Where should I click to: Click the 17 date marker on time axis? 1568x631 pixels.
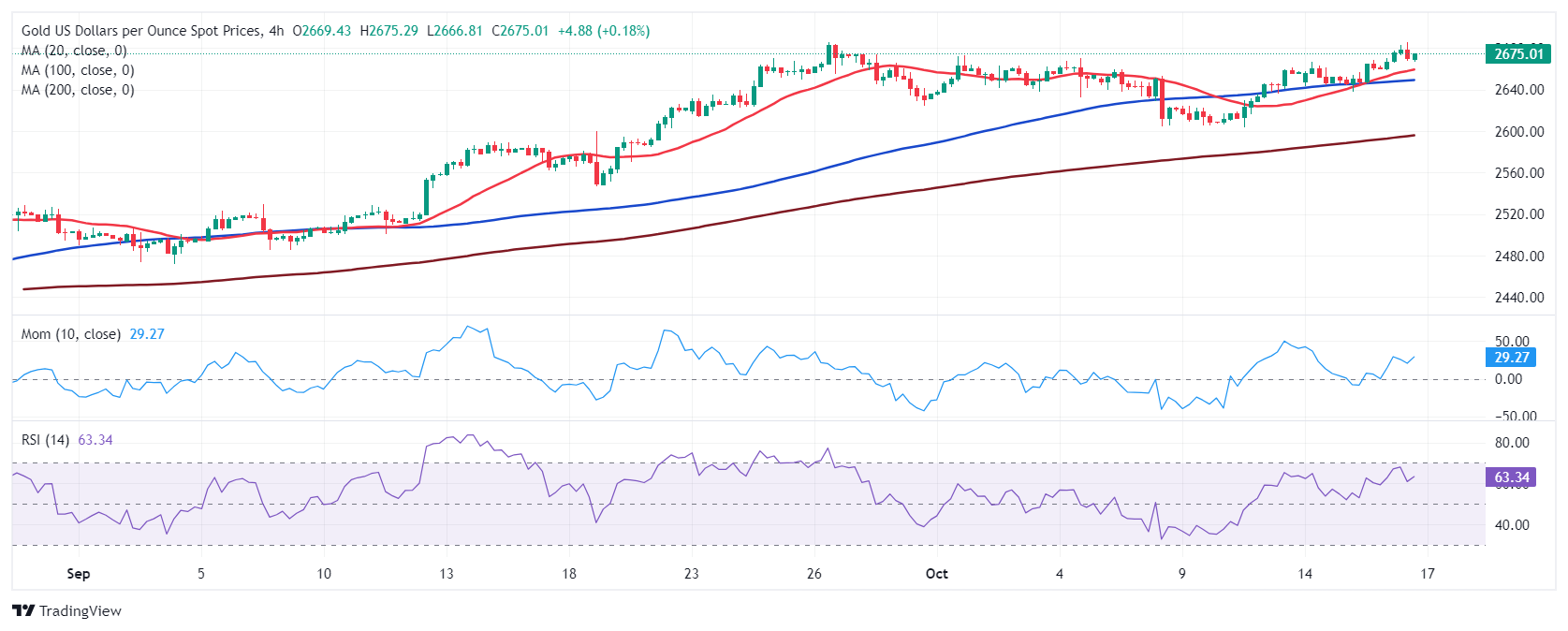click(x=1427, y=573)
